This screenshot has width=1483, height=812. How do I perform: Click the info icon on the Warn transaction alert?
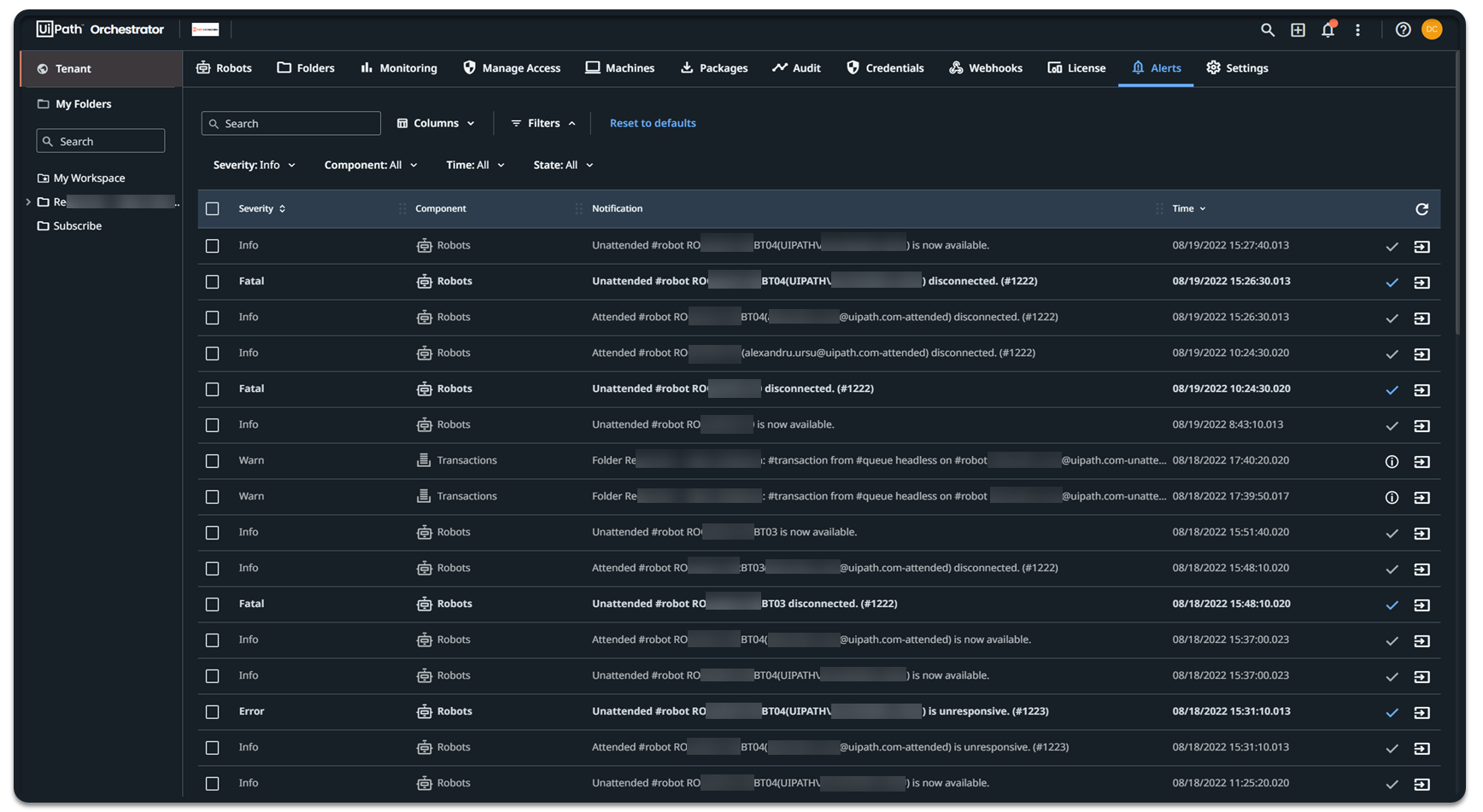(1392, 461)
